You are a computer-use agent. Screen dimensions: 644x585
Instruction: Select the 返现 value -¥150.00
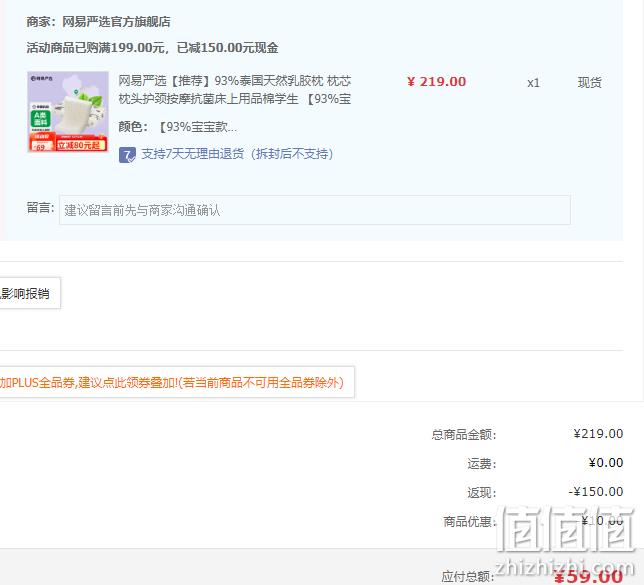596,492
